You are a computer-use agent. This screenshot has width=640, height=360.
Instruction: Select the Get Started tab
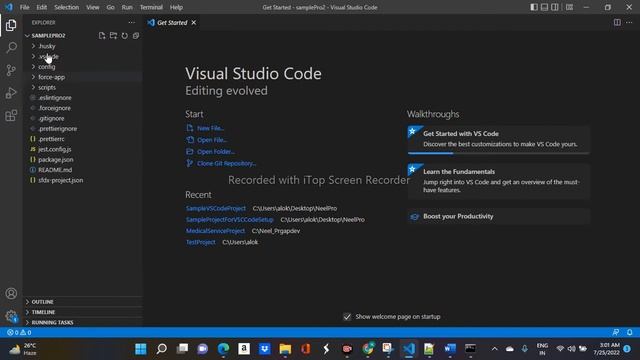172,22
